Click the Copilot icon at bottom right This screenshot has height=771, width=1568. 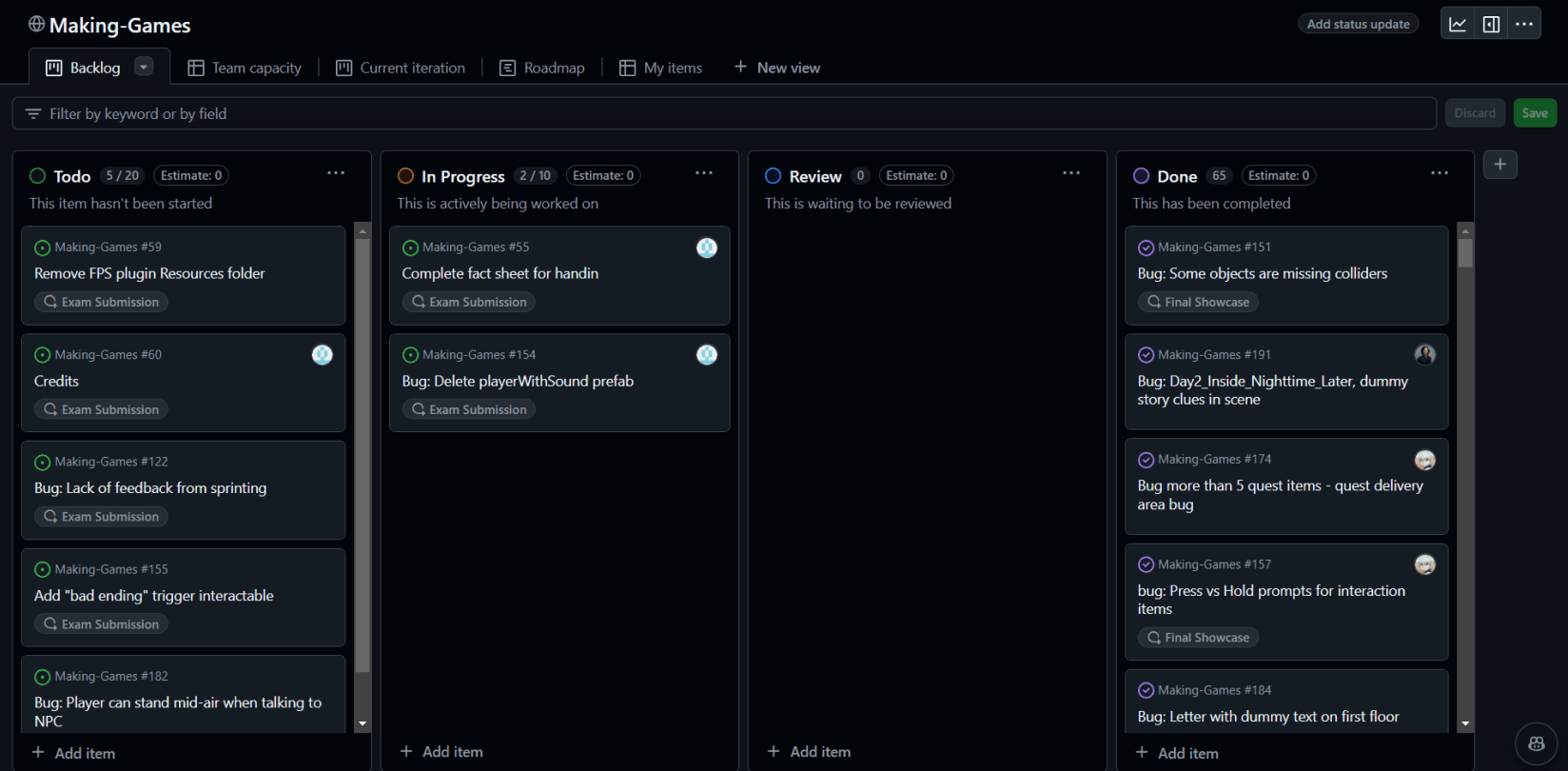tap(1536, 743)
